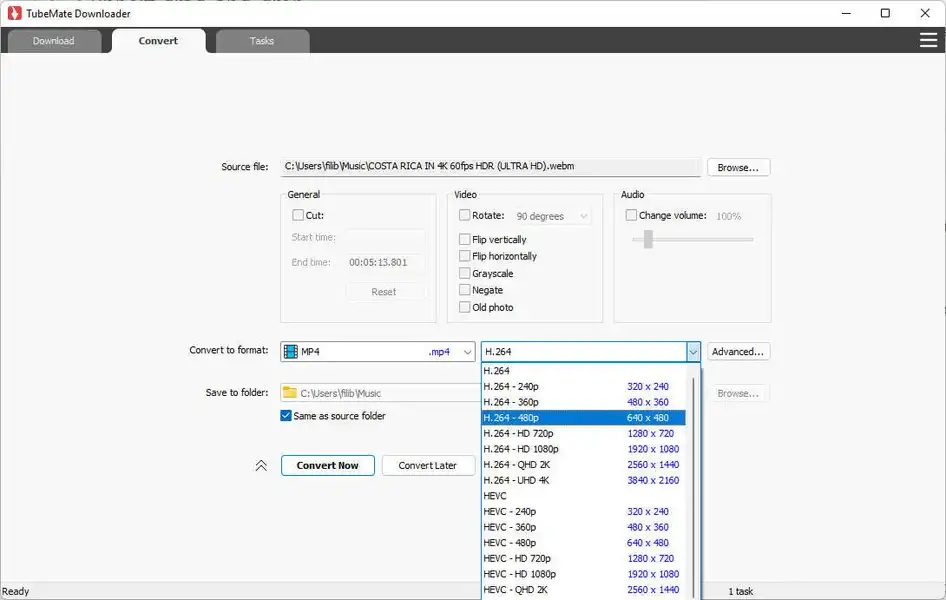Click the End time input field
Image resolution: width=946 pixels, height=600 pixels.
(x=384, y=263)
